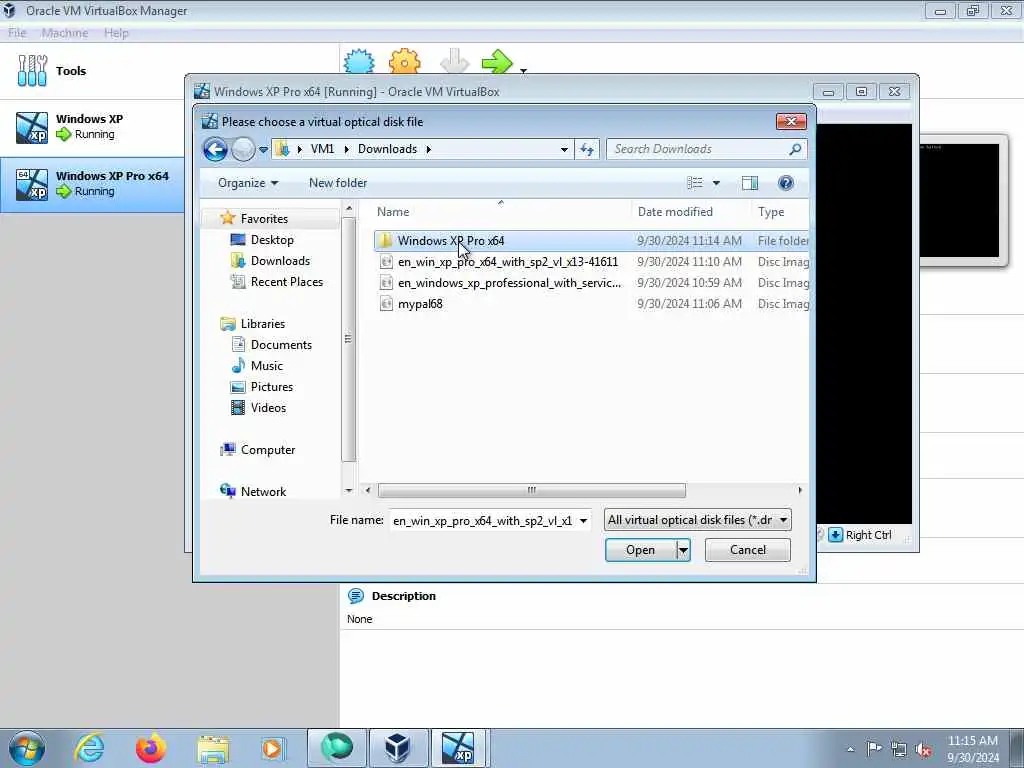Open File menu in VirtualBox Manager
Viewport: 1024px width, 768px height.
pyautogui.click(x=17, y=33)
